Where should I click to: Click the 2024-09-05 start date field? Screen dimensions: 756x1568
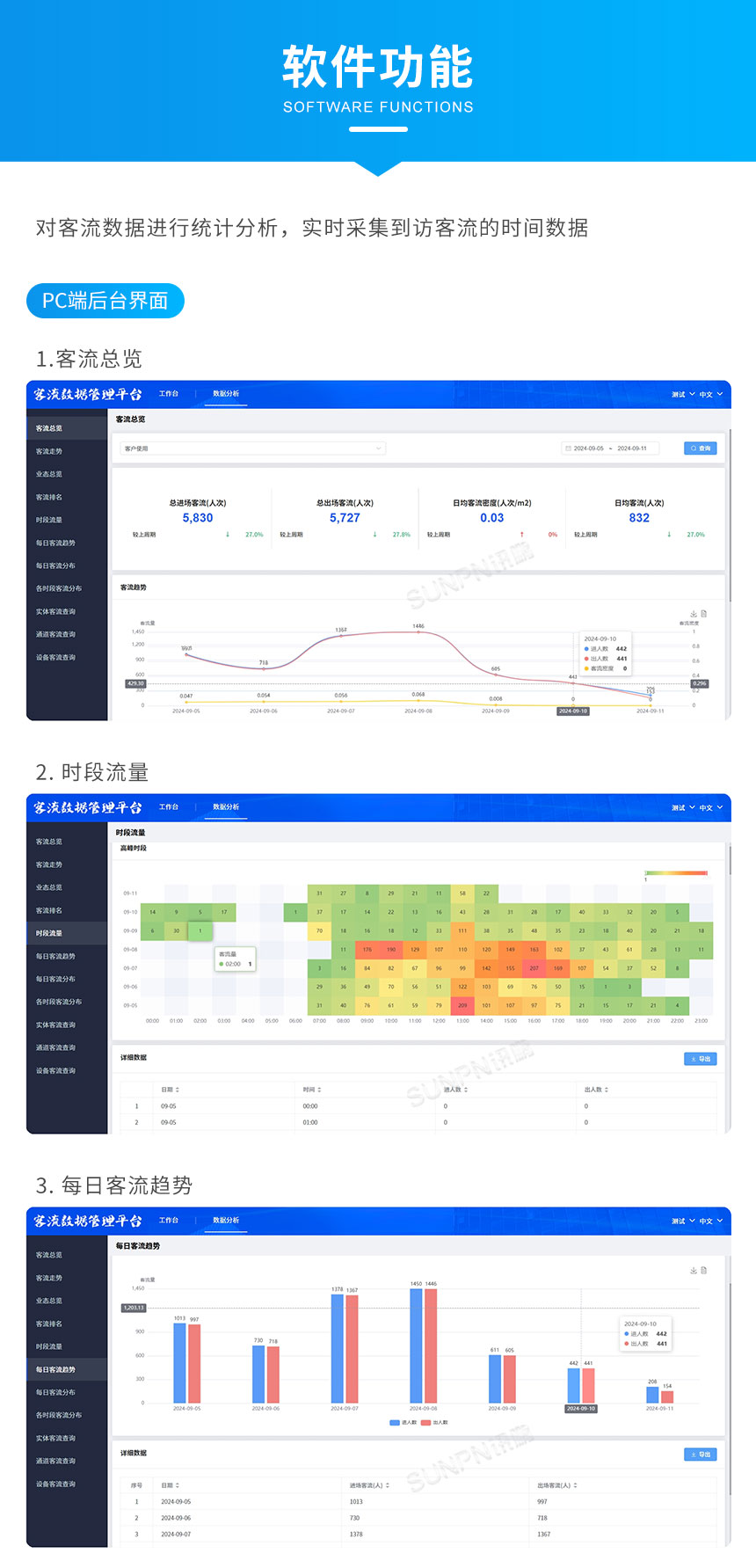click(x=589, y=449)
